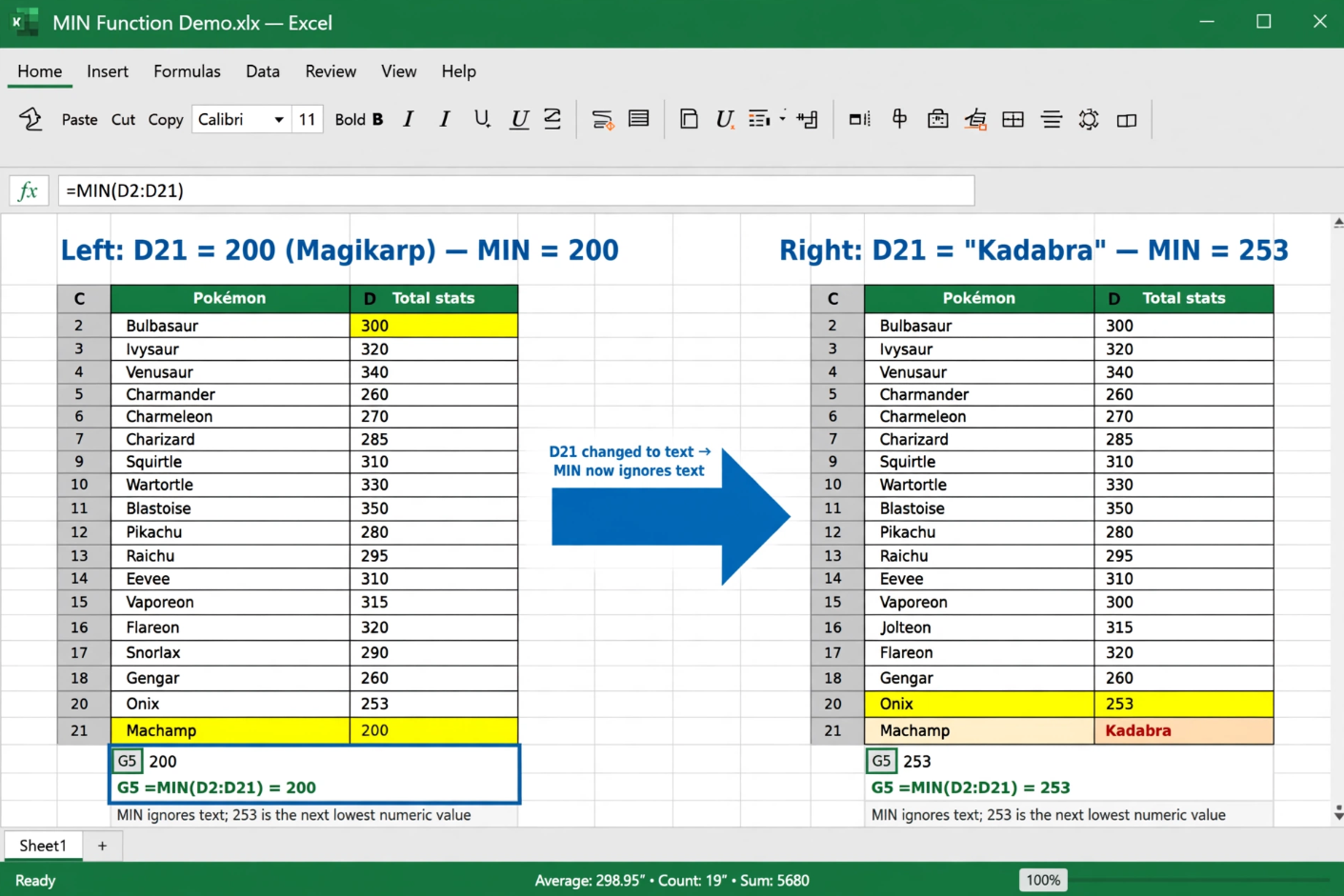The height and width of the screenshot is (896, 1344).
Task: Click the vertical scrollbar down arrow
Action: (1337, 813)
